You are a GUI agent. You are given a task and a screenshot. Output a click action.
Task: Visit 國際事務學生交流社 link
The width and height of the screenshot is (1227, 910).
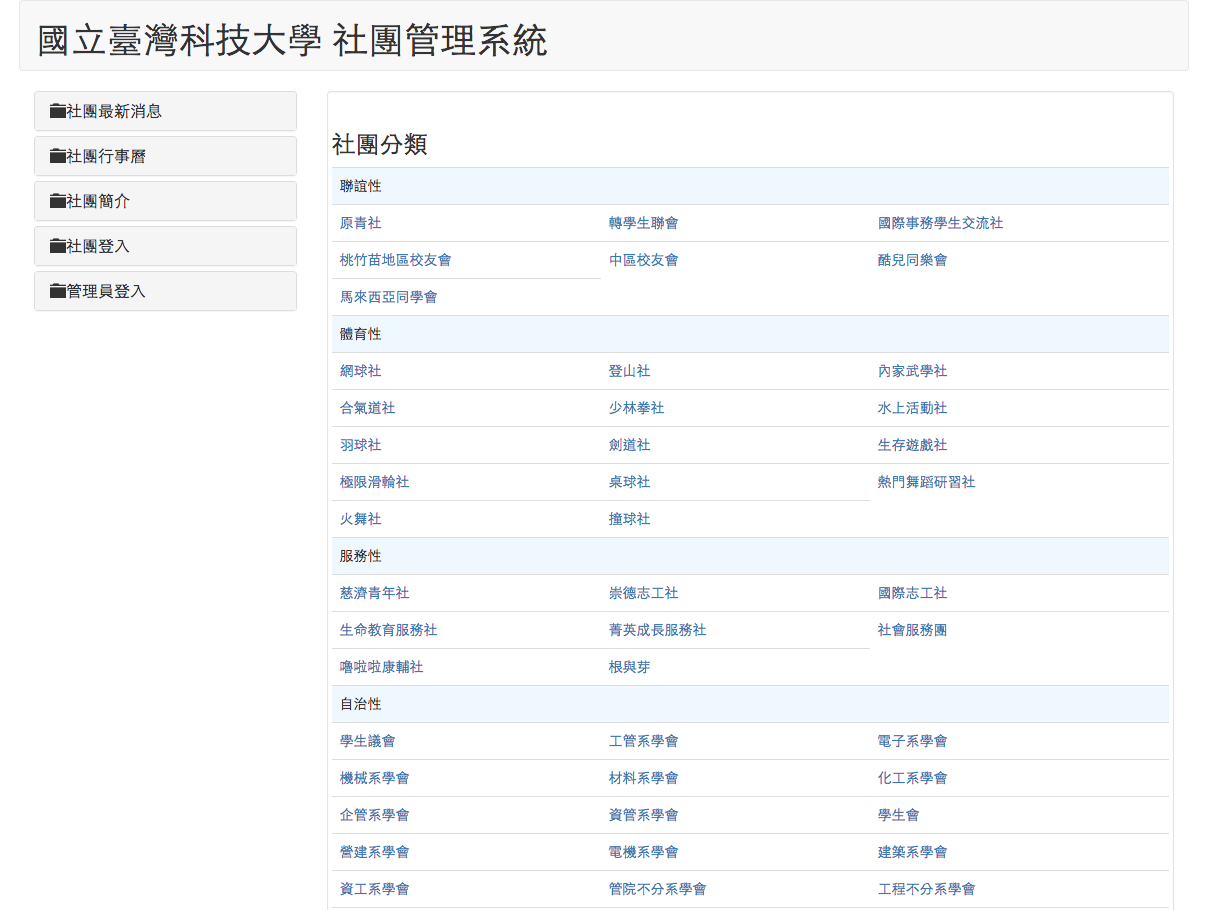(x=940, y=223)
